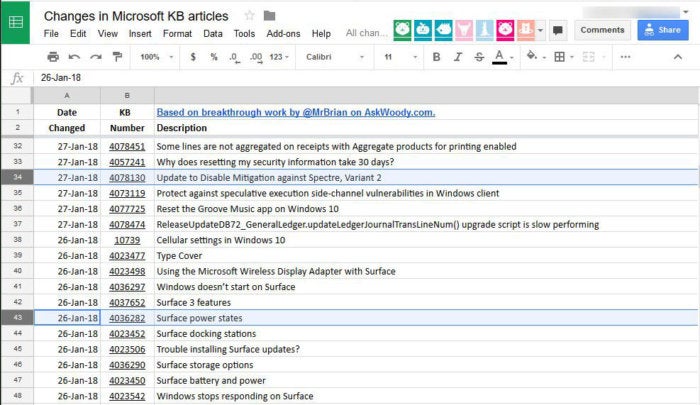Open the font size 11 dropdown
Screen dimensions: 700x405
tap(400, 57)
